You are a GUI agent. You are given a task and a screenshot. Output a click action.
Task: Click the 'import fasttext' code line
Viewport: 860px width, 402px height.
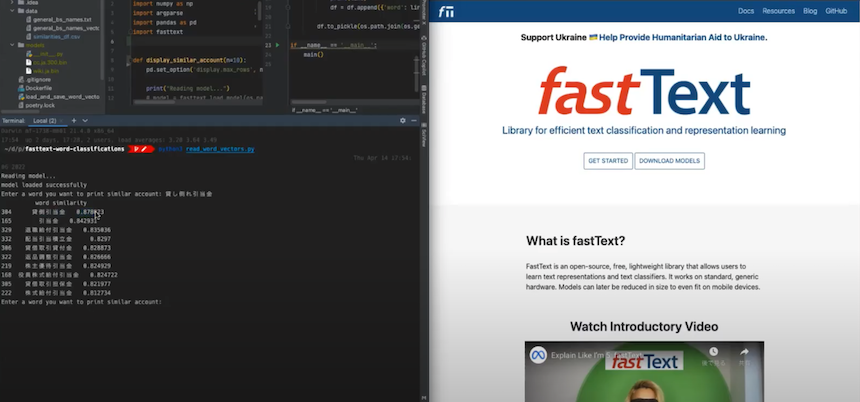pyautogui.click(x=158, y=32)
